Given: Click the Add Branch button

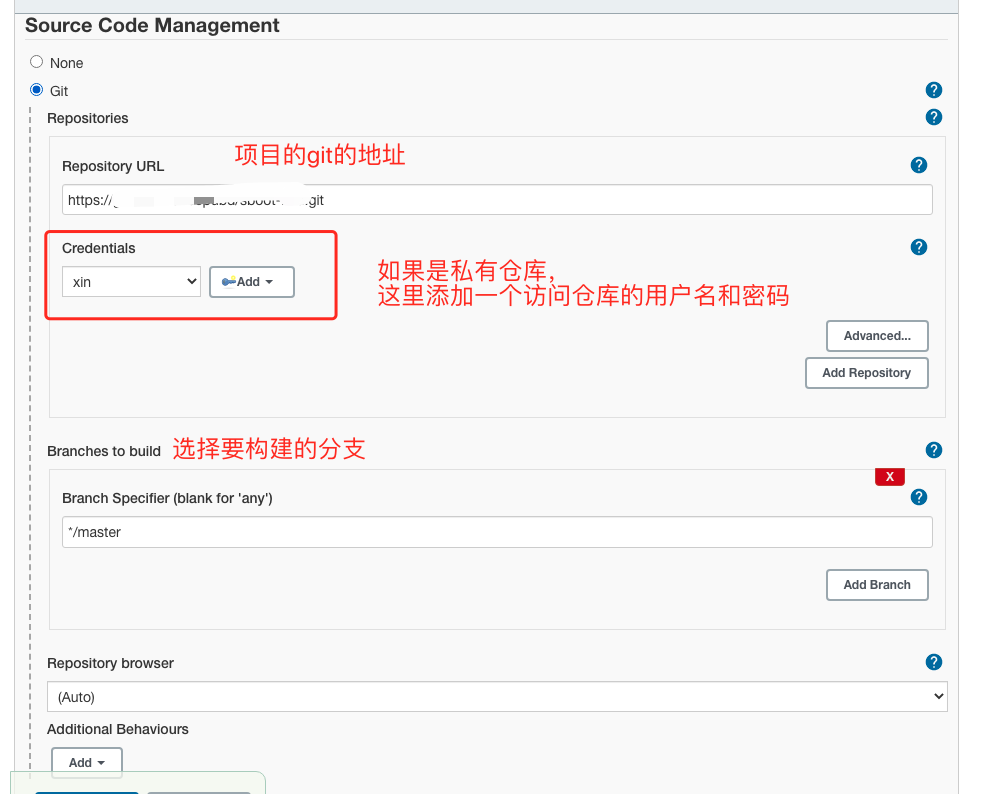Looking at the screenshot, I should tap(877, 585).
